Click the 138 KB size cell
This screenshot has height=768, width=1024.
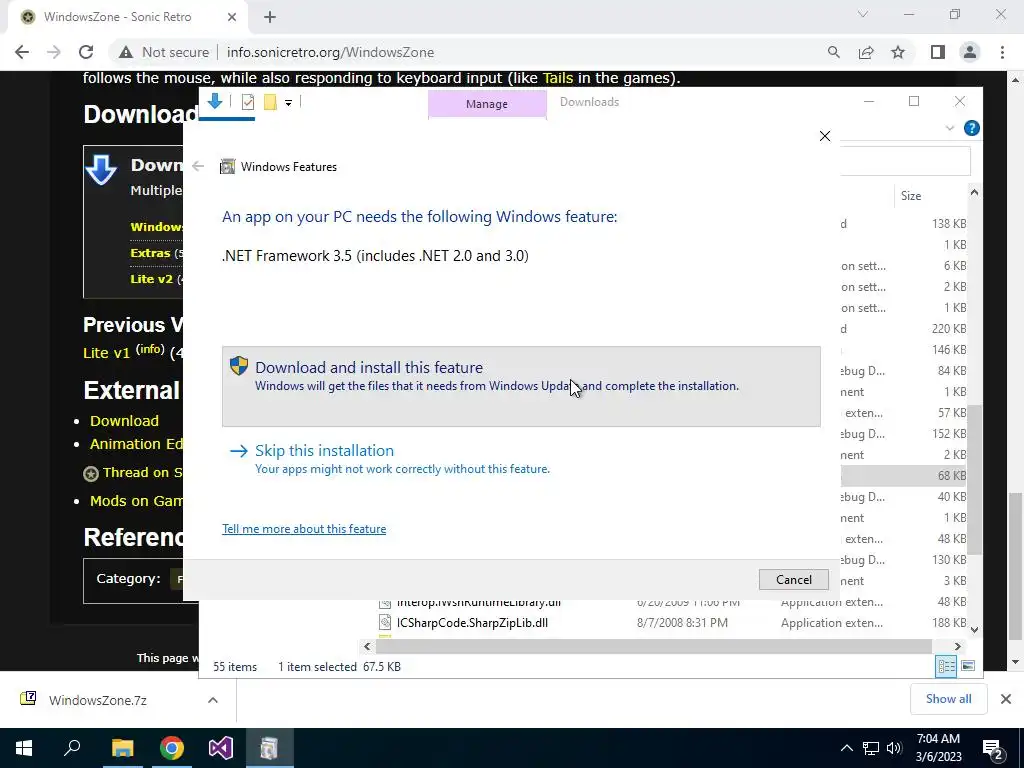[x=948, y=224]
